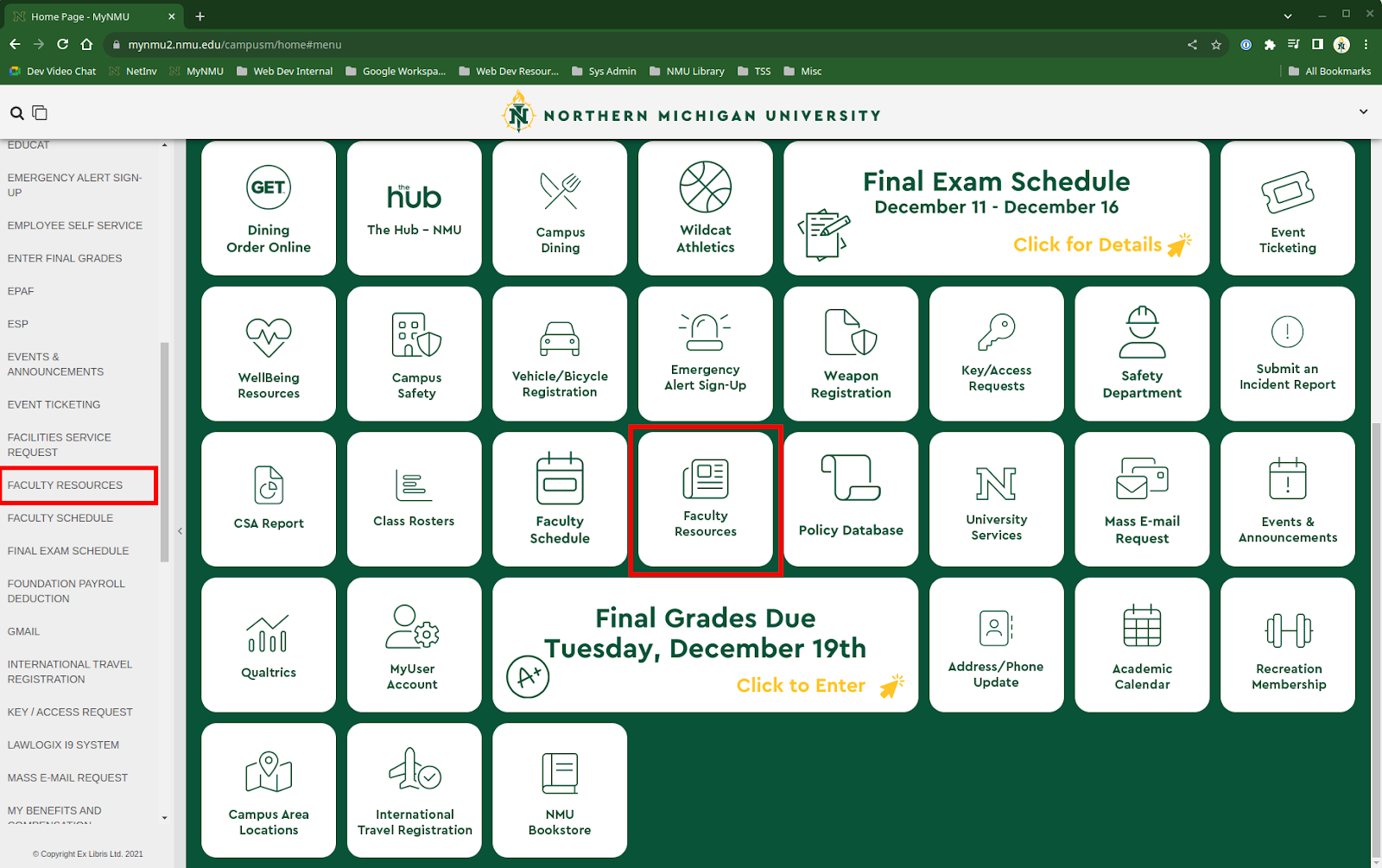Click the pages icon beside the search
Viewport: 1382px width, 868px height.
click(40, 113)
